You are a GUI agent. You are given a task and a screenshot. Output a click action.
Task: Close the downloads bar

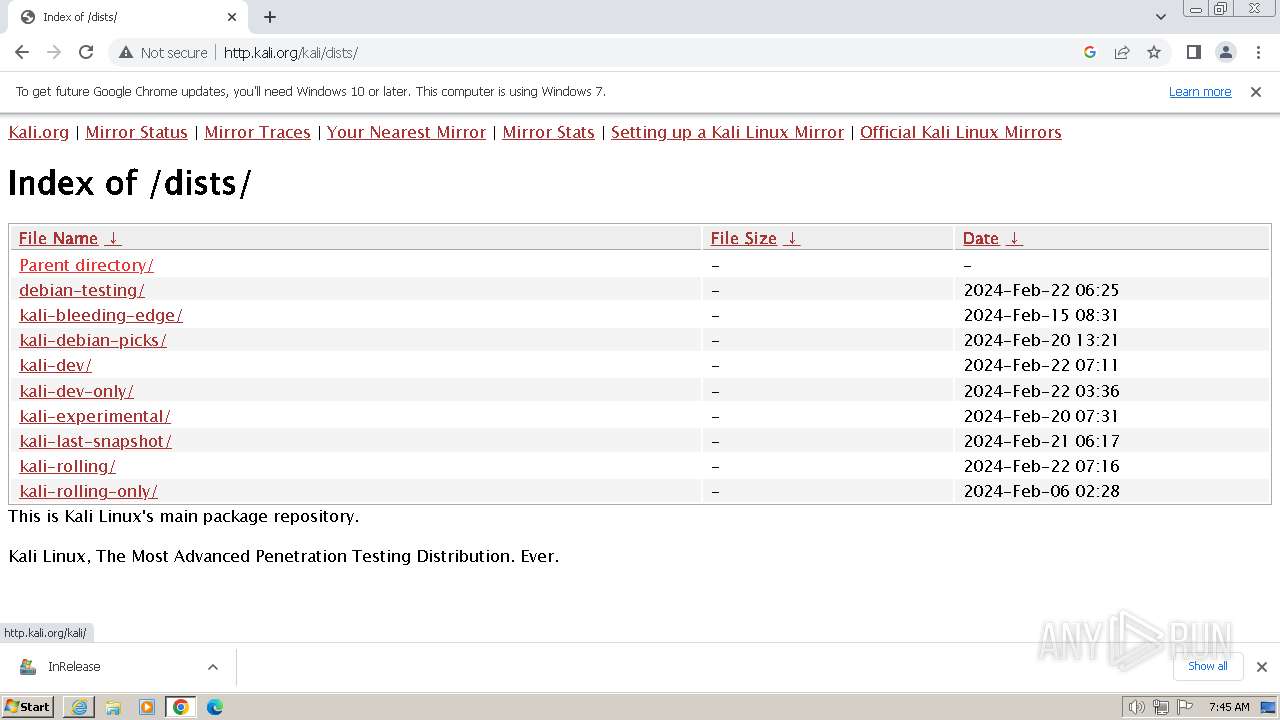coord(1261,667)
